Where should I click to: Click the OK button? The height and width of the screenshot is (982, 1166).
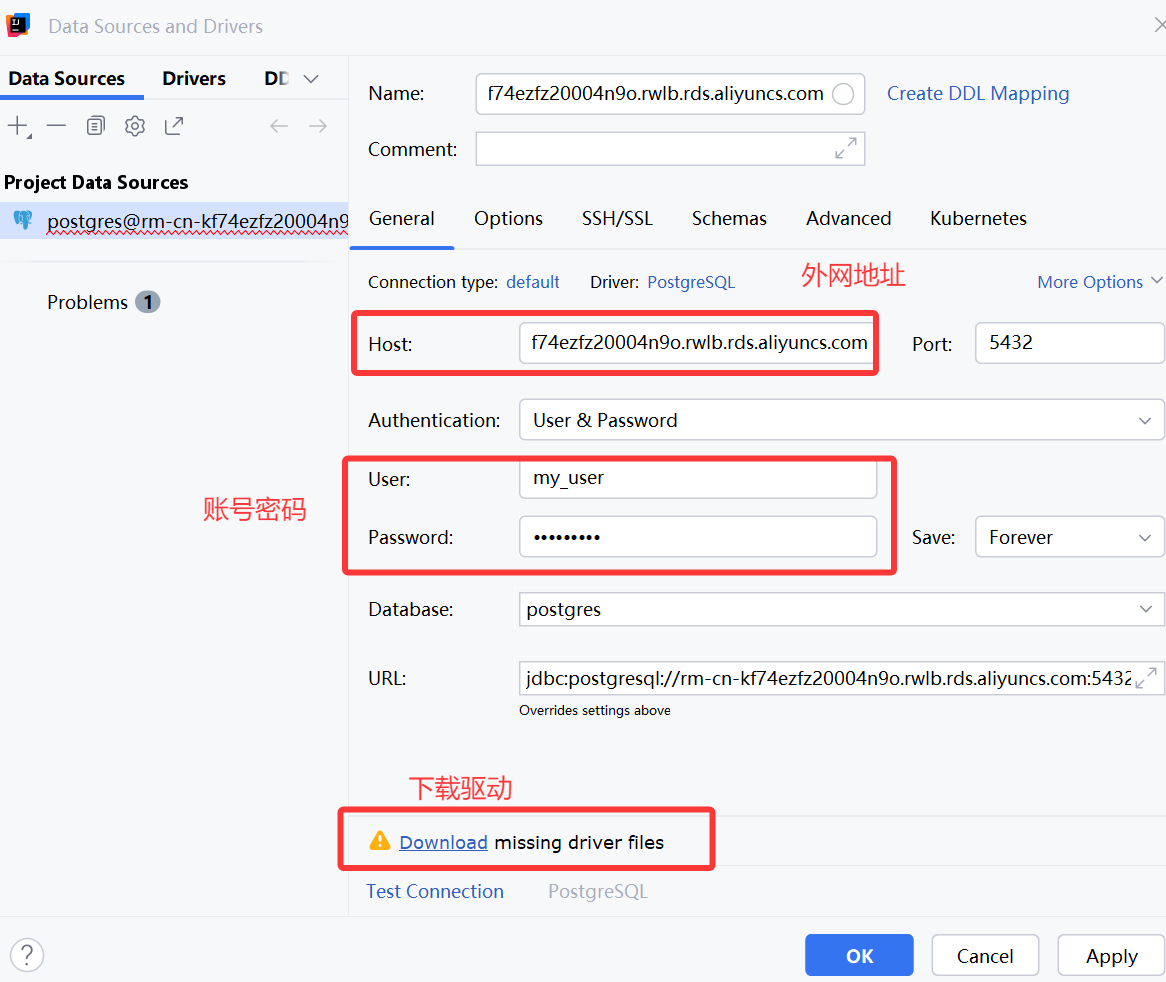point(859,955)
